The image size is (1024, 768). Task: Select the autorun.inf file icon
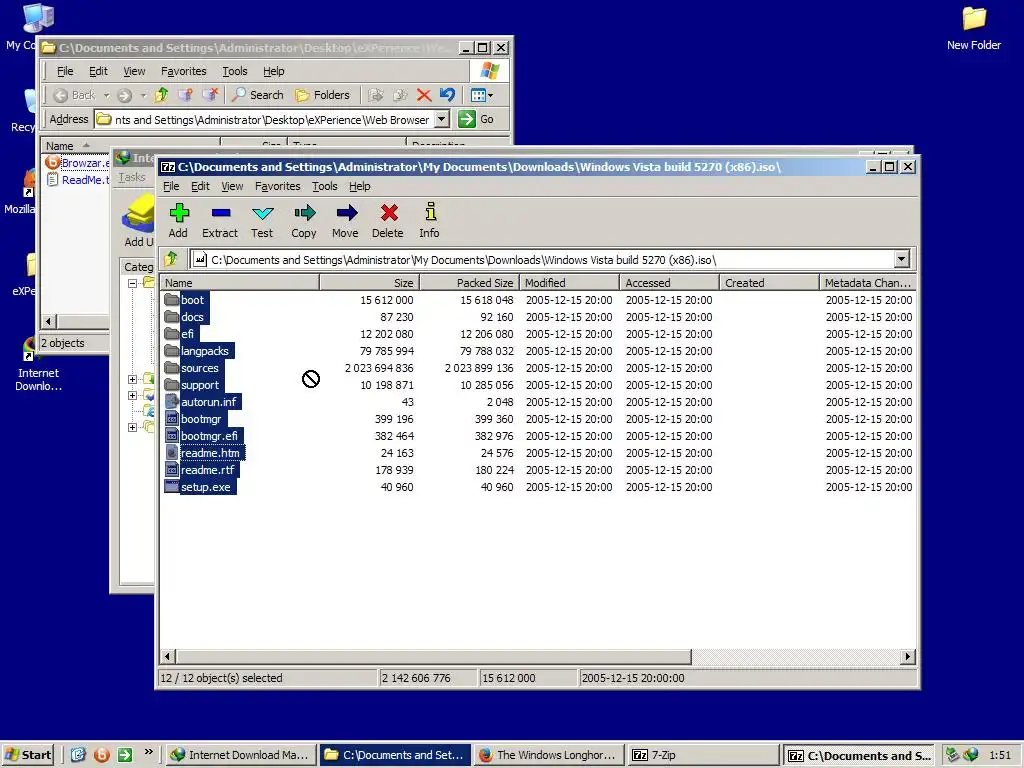pyautogui.click(x=172, y=402)
